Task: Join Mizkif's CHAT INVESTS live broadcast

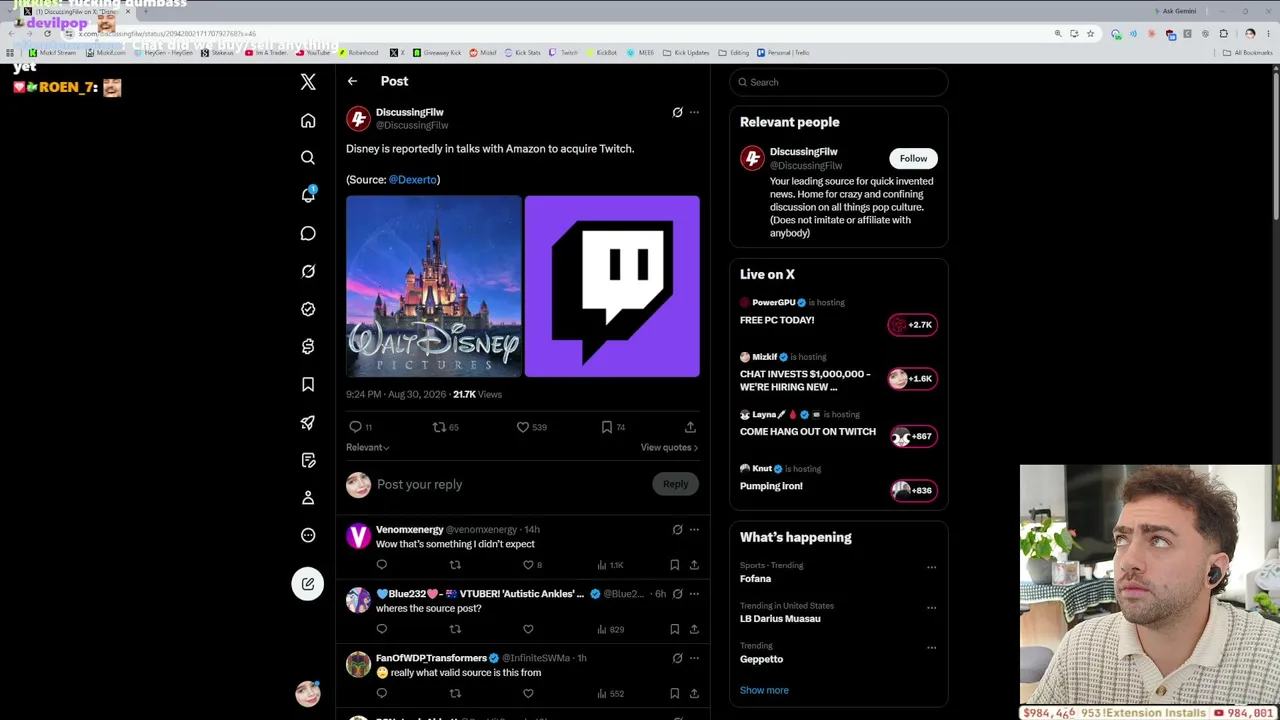Action: point(912,378)
